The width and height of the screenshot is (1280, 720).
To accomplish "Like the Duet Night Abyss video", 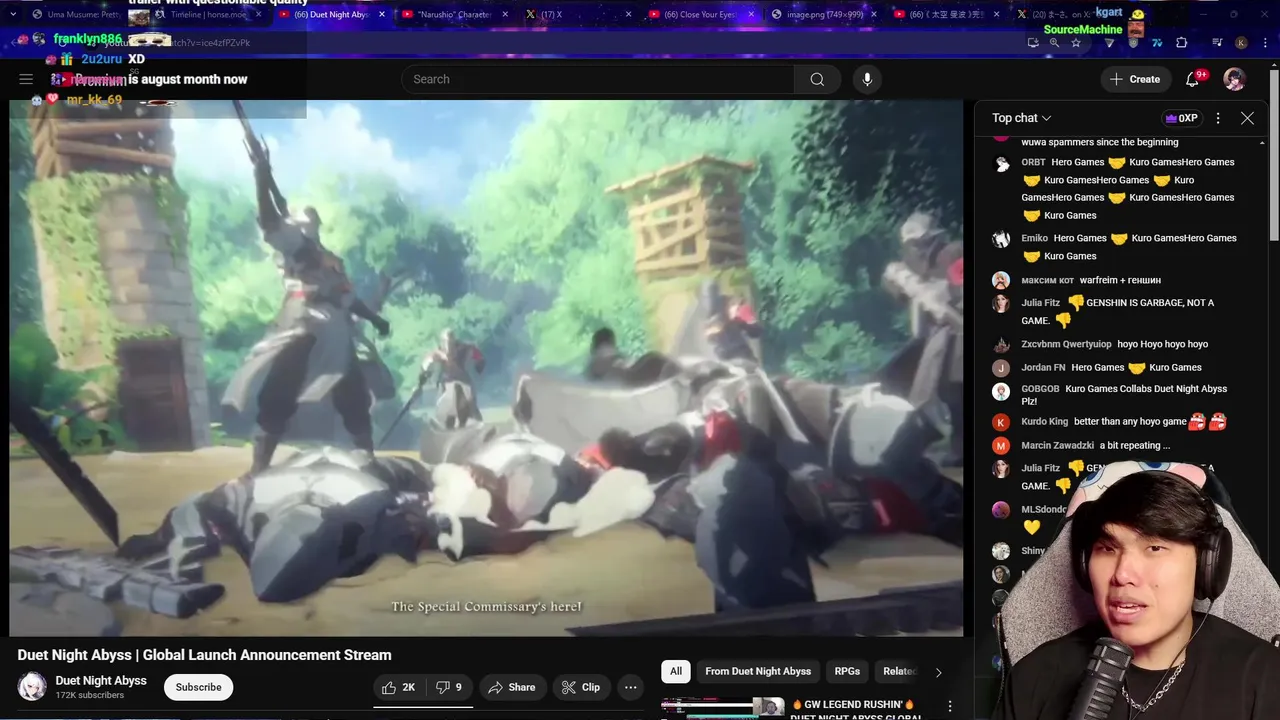I will pyautogui.click(x=397, y=687).
